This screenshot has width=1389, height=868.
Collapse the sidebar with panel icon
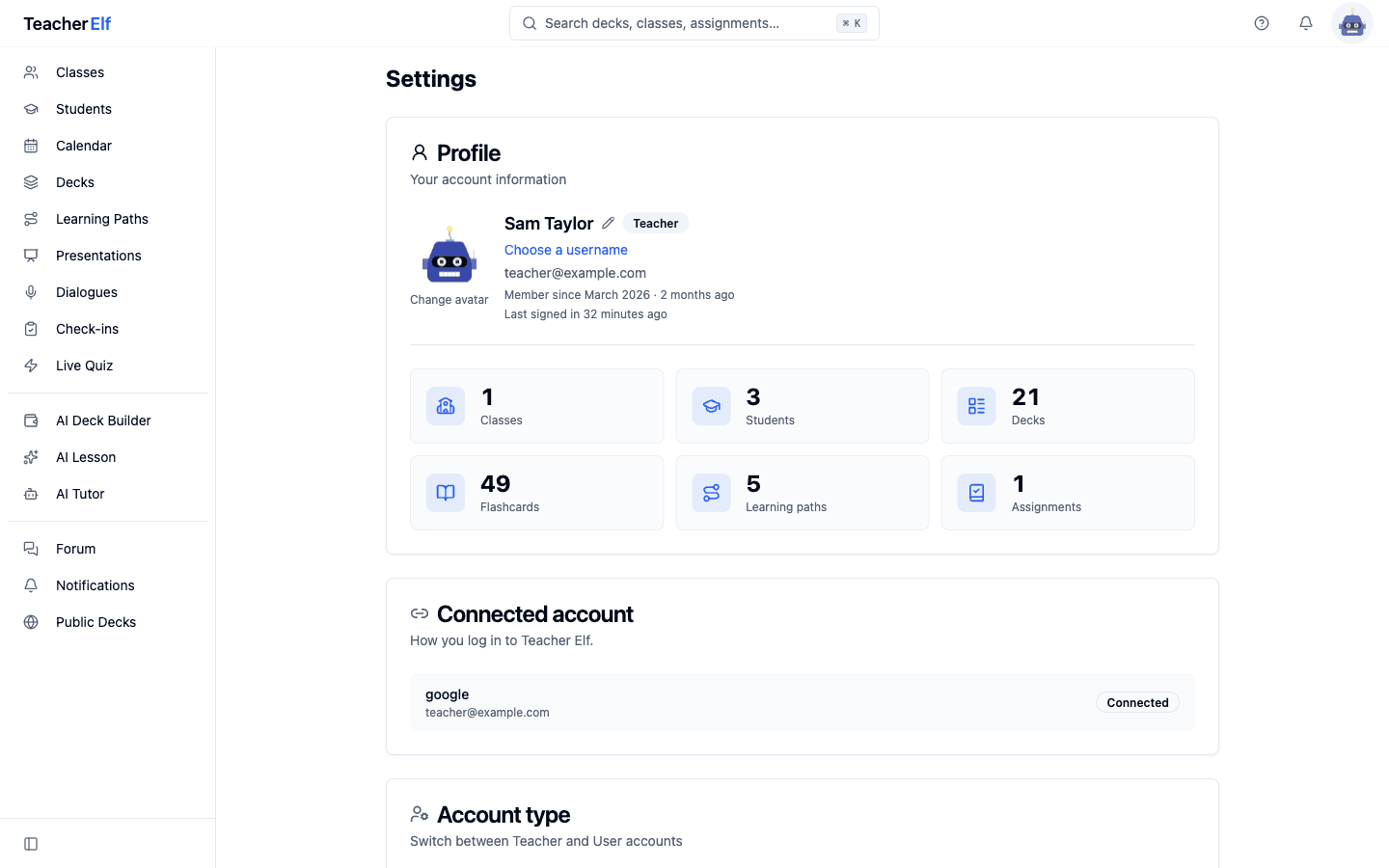(x=31, y=844)
